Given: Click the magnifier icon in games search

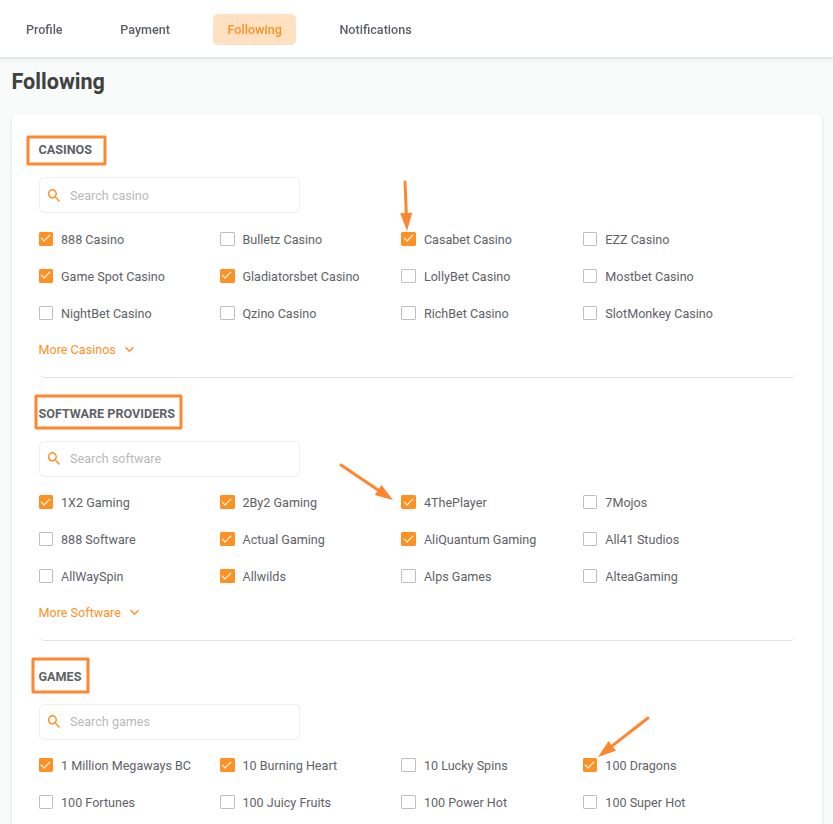Looking at the screenshot, I should click(x=54, y=721).
